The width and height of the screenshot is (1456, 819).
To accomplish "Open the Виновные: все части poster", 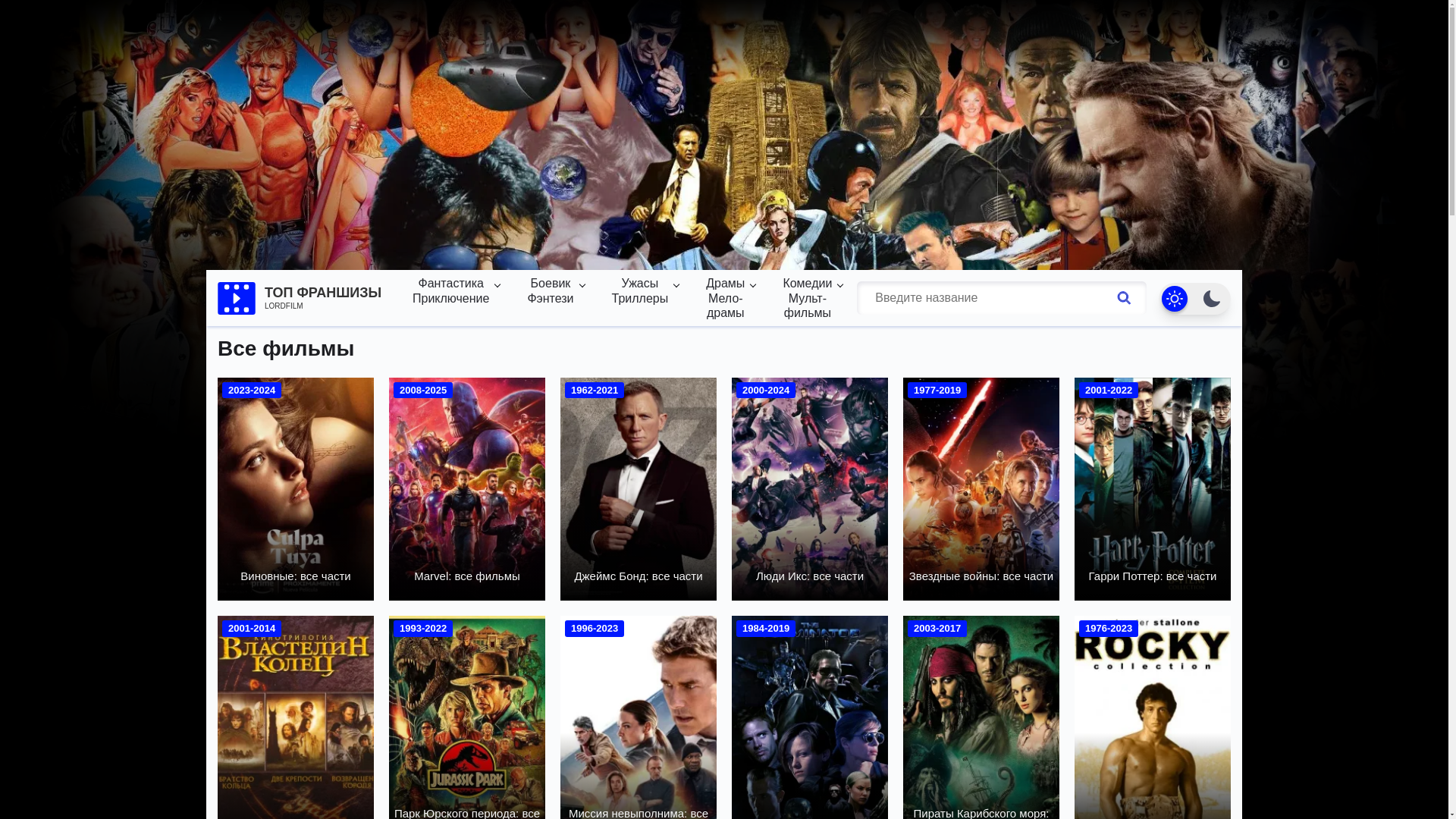I will point(296,489).
